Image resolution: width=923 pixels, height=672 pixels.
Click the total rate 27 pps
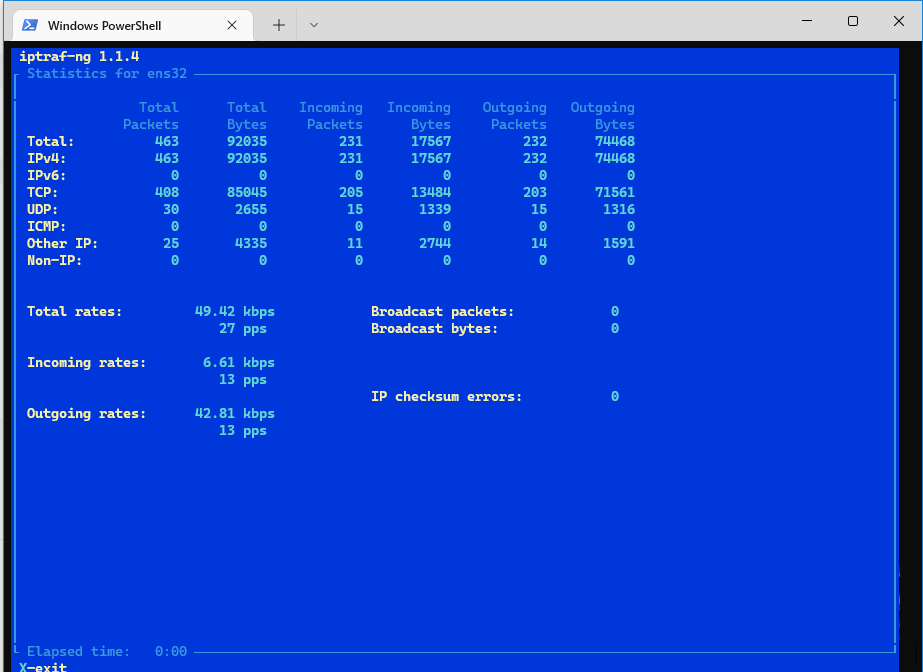pos(243,328)
